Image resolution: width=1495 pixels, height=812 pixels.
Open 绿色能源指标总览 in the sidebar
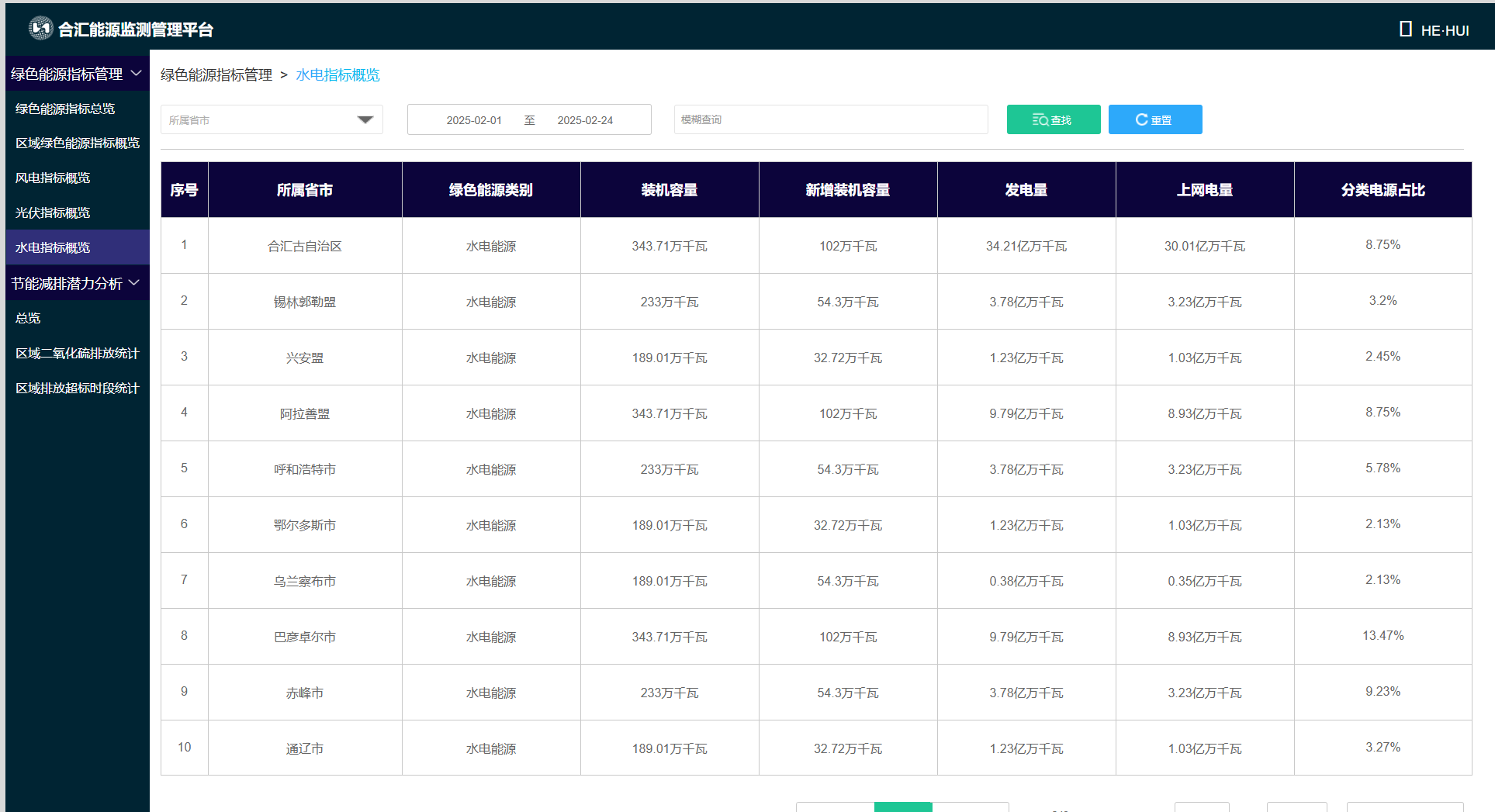(x=65, y=109)
